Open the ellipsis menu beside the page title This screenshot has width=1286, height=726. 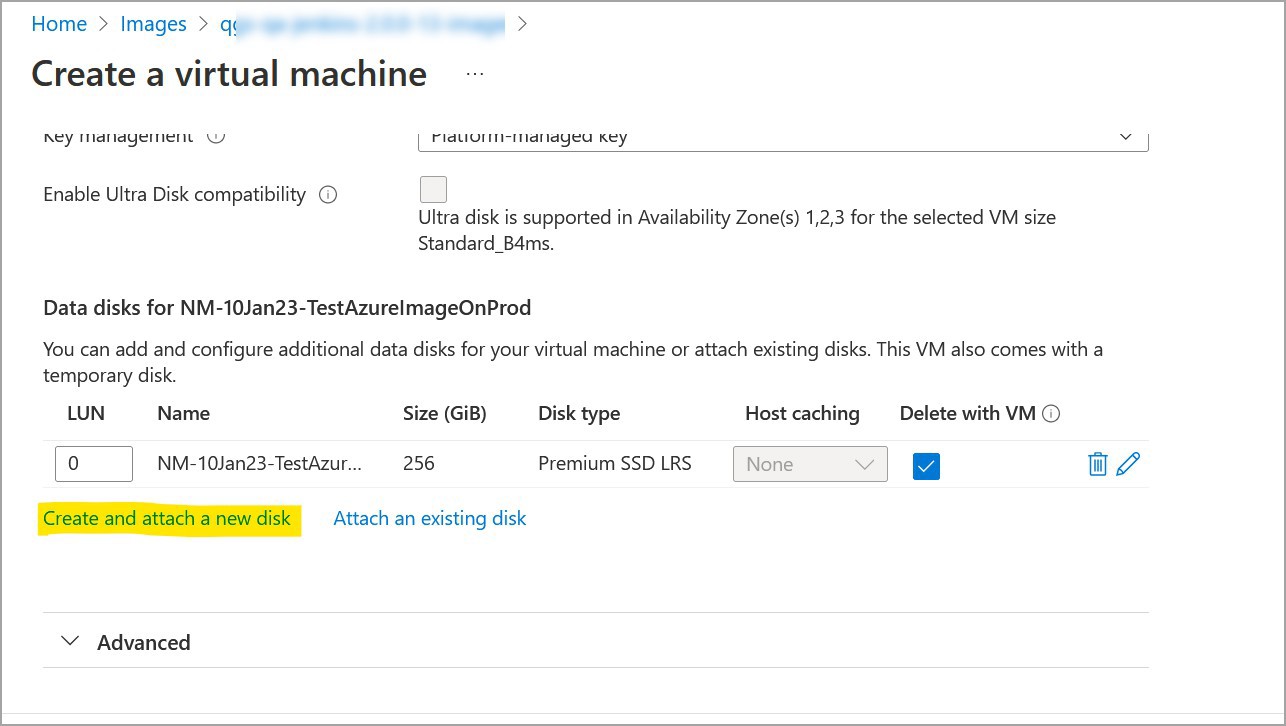[x=474, y=73]
